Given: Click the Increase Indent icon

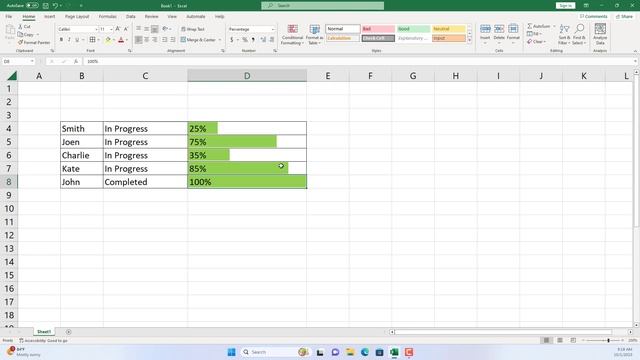Looking at the screenshot, I should 173,40.
